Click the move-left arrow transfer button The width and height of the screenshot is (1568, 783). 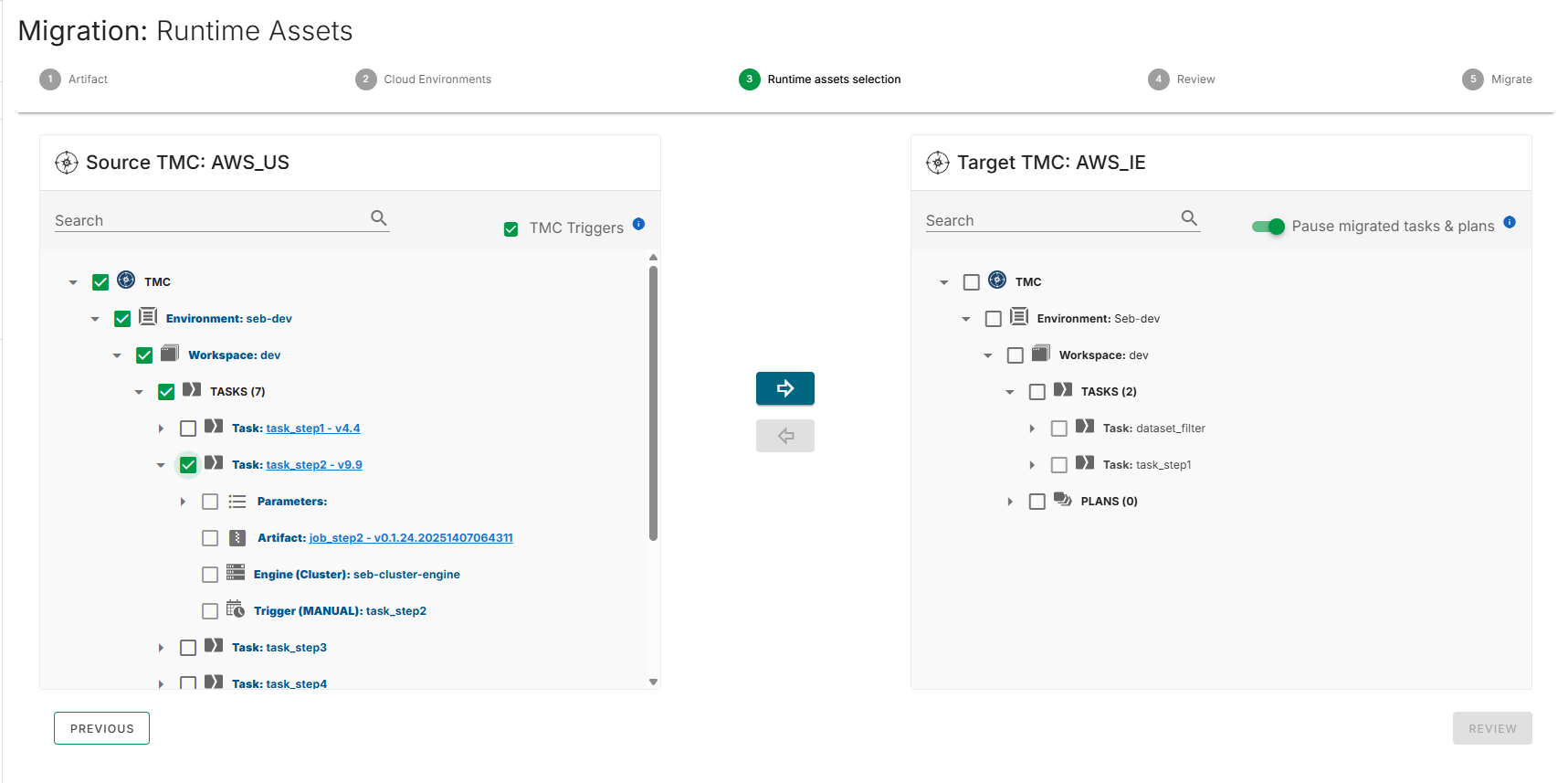tap(785, 436)
